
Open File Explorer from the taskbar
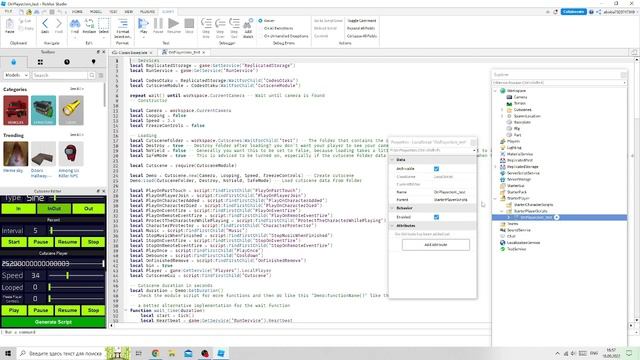click(x=172, y=353)
